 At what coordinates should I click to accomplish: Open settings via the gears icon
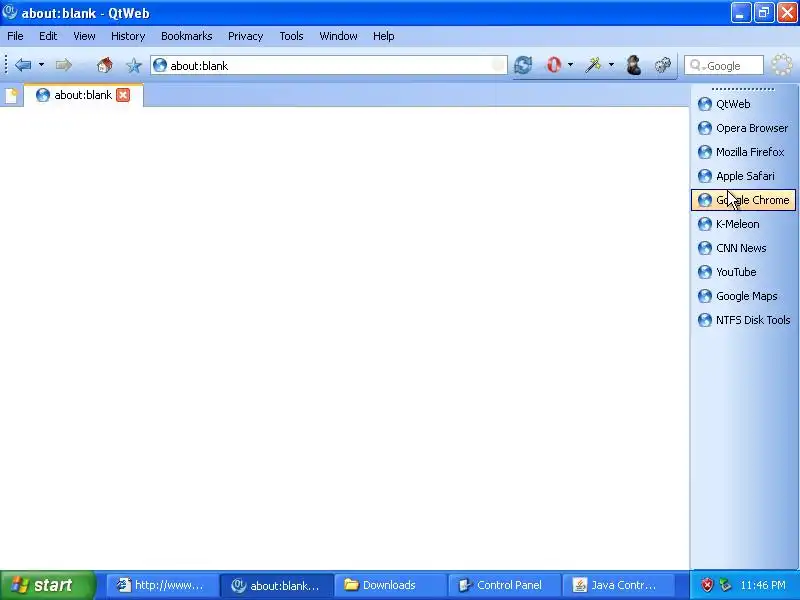click(x=663, y=65)
